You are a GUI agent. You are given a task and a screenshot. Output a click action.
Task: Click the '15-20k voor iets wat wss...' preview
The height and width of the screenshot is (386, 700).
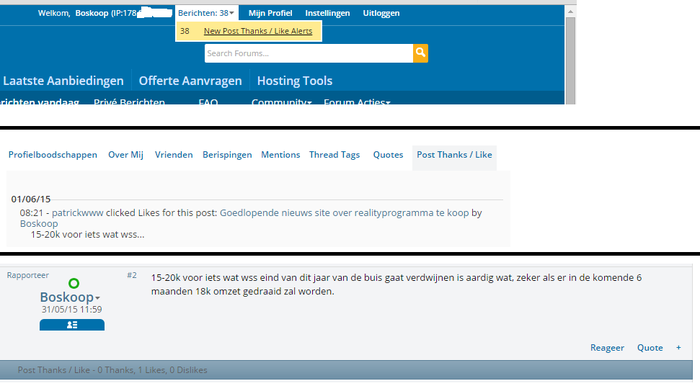pyautogui.click(x=88, y=234)
